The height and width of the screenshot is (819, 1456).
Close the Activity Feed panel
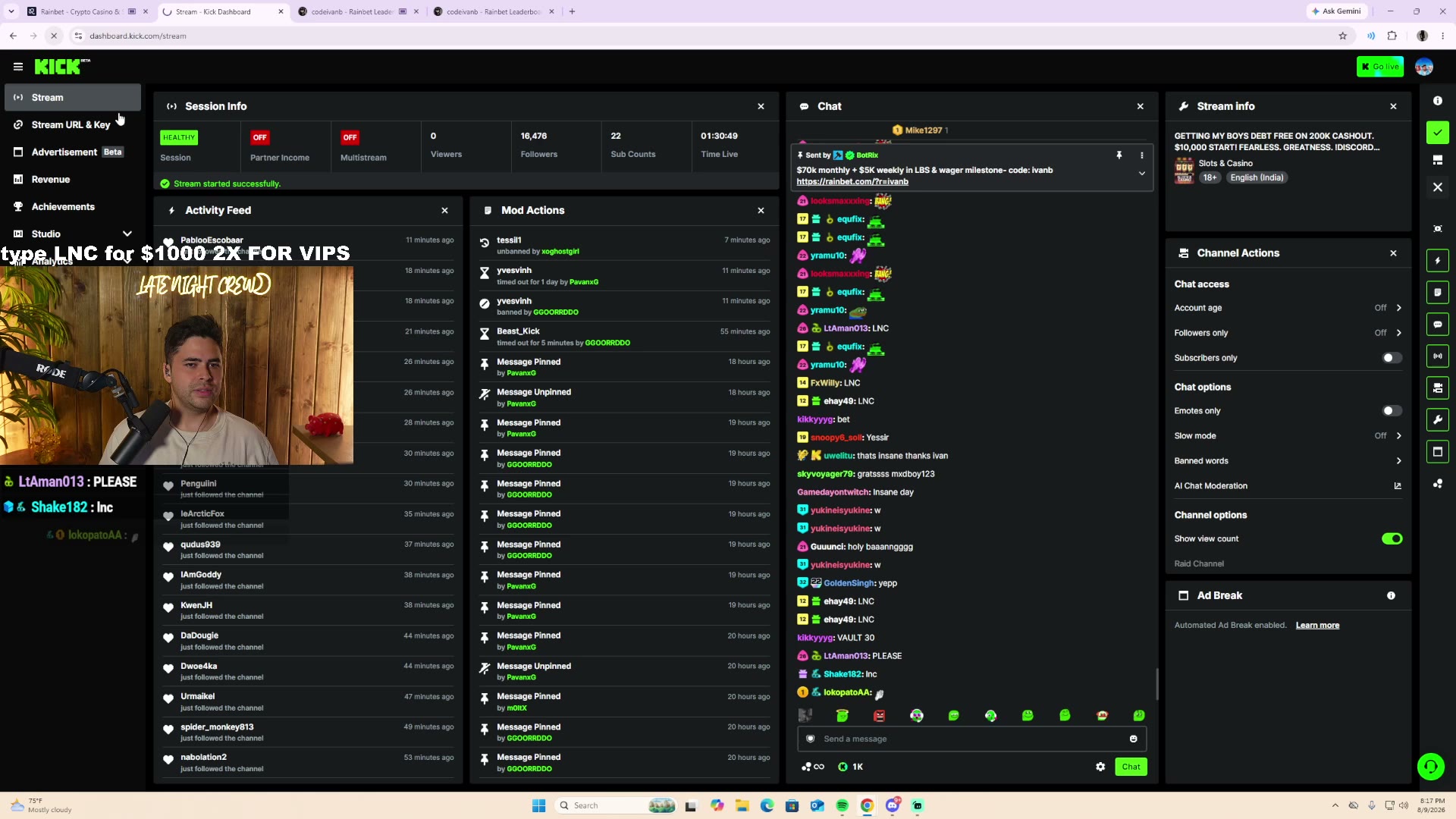(445, 211)
